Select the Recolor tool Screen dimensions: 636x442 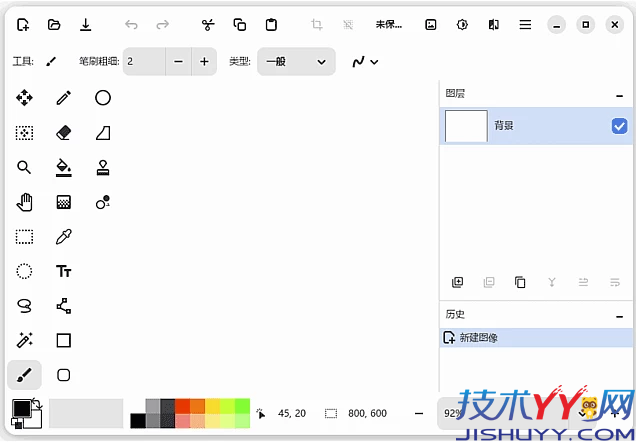[103, 202]
